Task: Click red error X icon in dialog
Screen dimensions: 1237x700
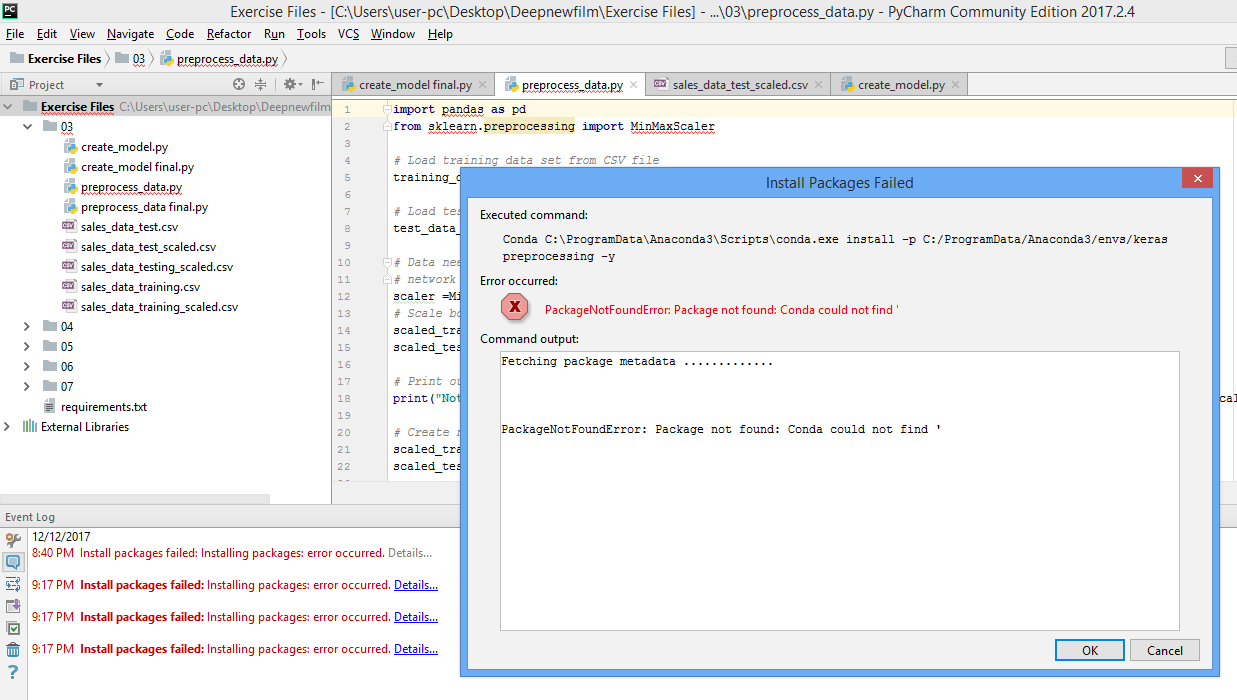Action: (x=515, y=307)
